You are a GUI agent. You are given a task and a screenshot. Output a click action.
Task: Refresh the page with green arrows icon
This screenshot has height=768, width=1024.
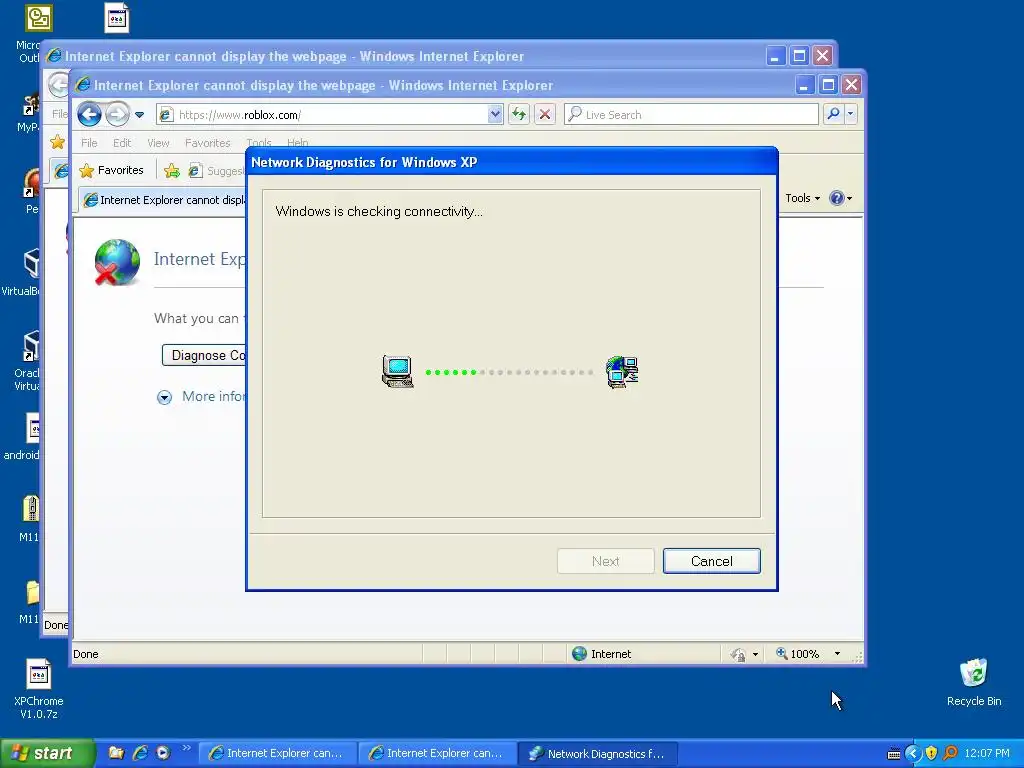519,114
